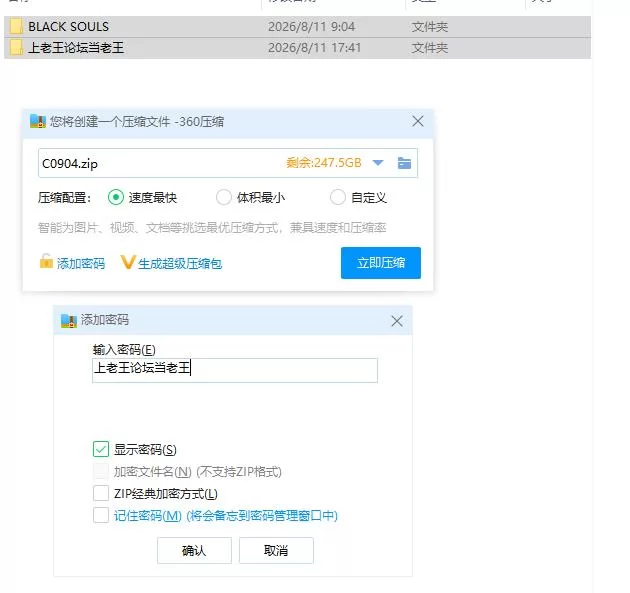Click the 360压缩 icon in the 添加密码 title bar

[x=69, y=321]
